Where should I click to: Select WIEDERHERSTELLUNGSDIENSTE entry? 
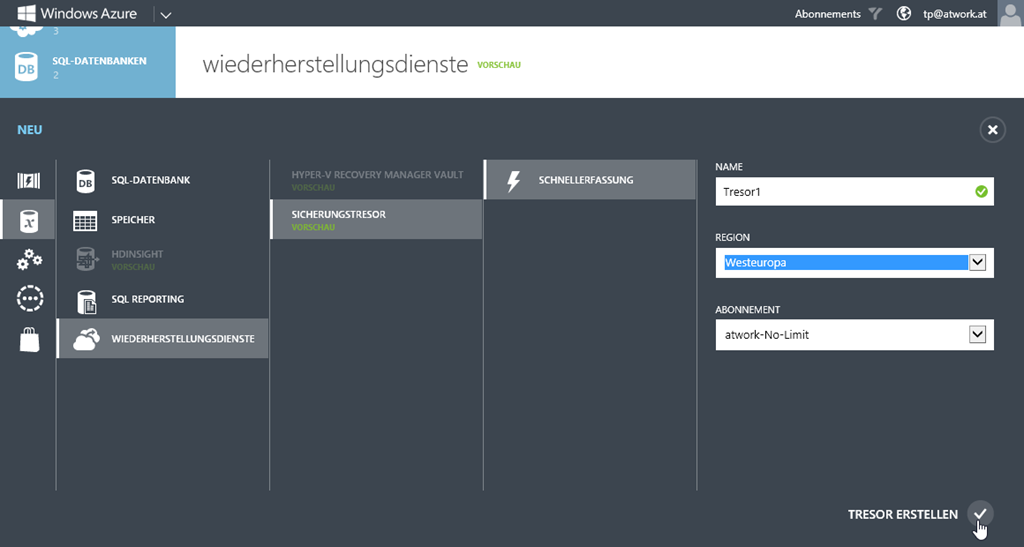click(163, 338)
